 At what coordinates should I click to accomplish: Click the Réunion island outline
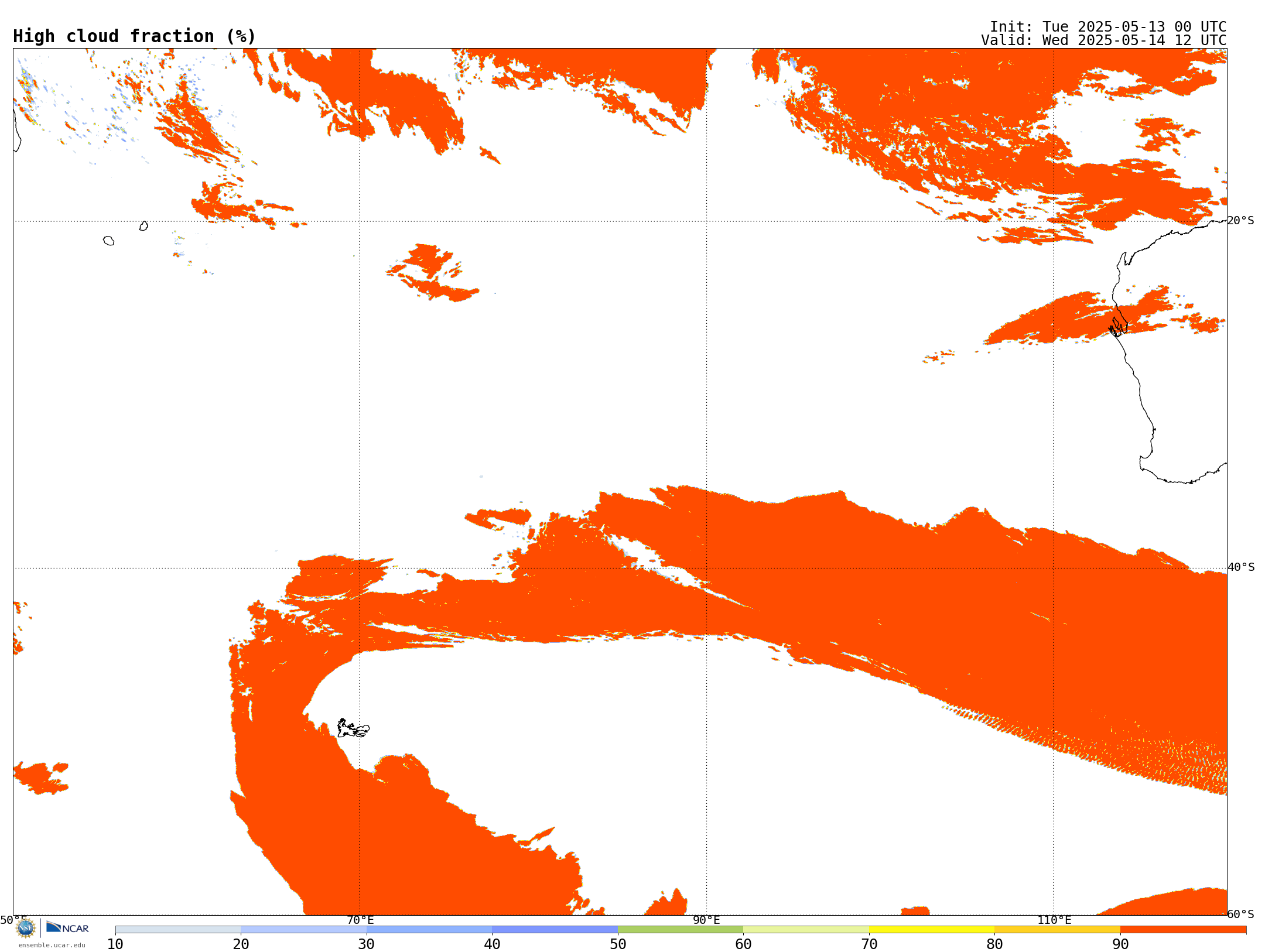tap(108, 241)
